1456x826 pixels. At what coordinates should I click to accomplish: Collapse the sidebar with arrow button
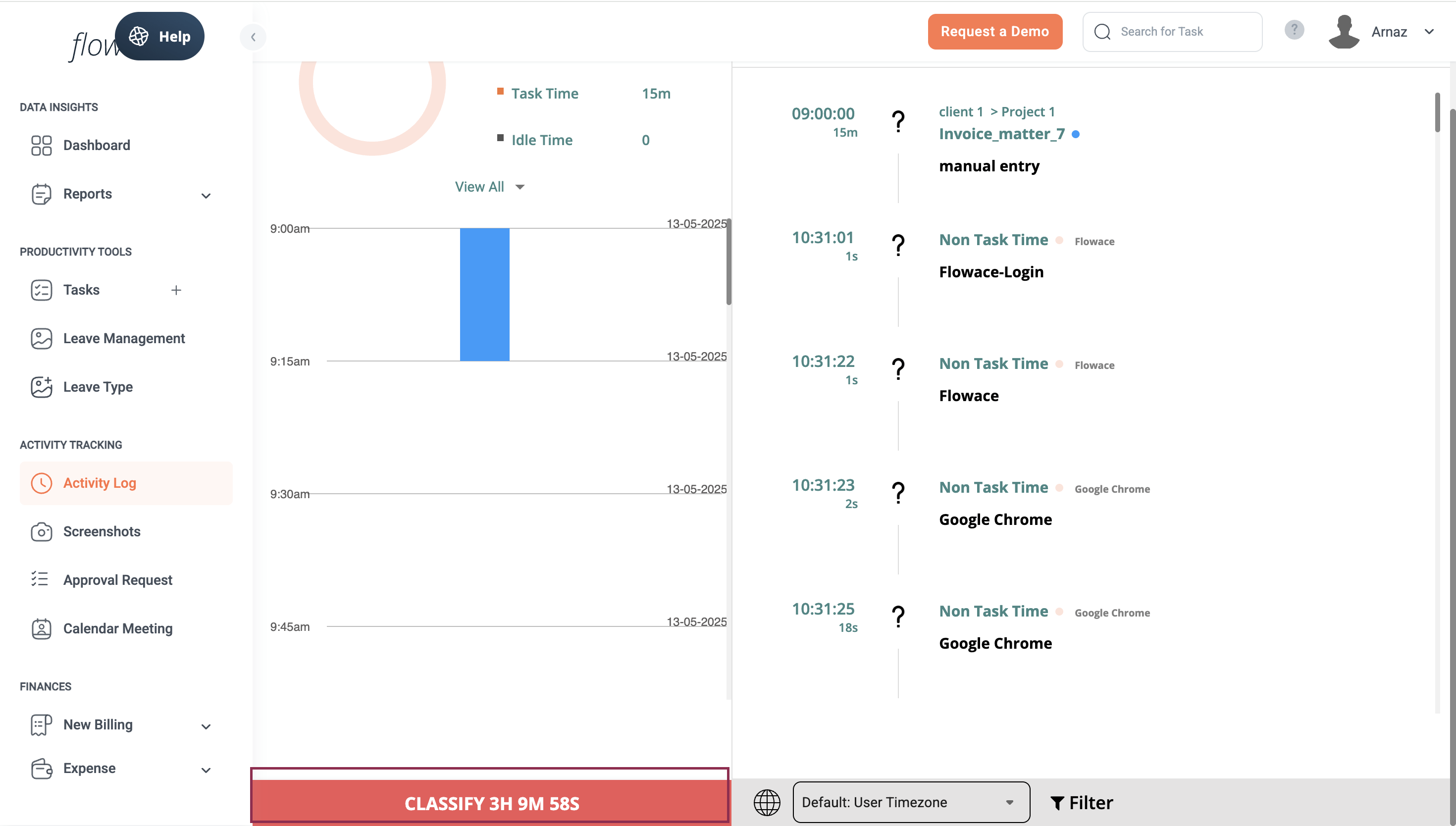(253, 37)
